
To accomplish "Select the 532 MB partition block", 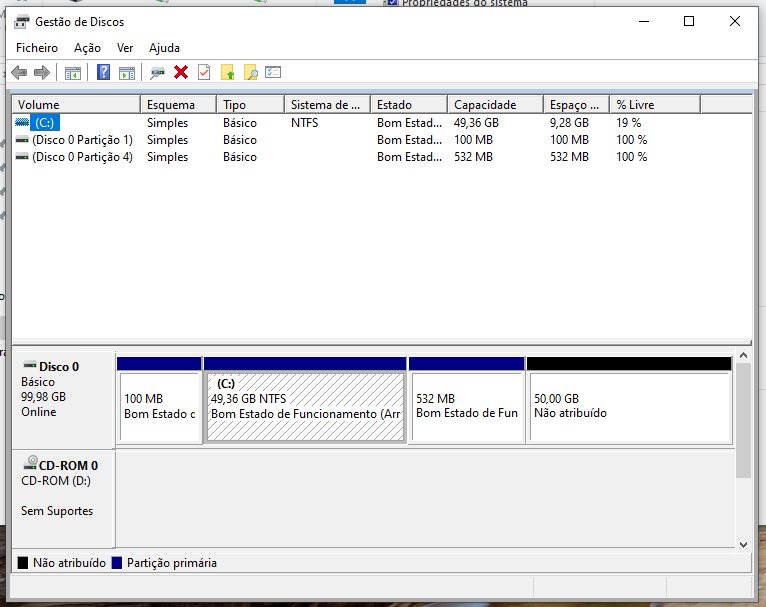I will click(x=466, y=406).
